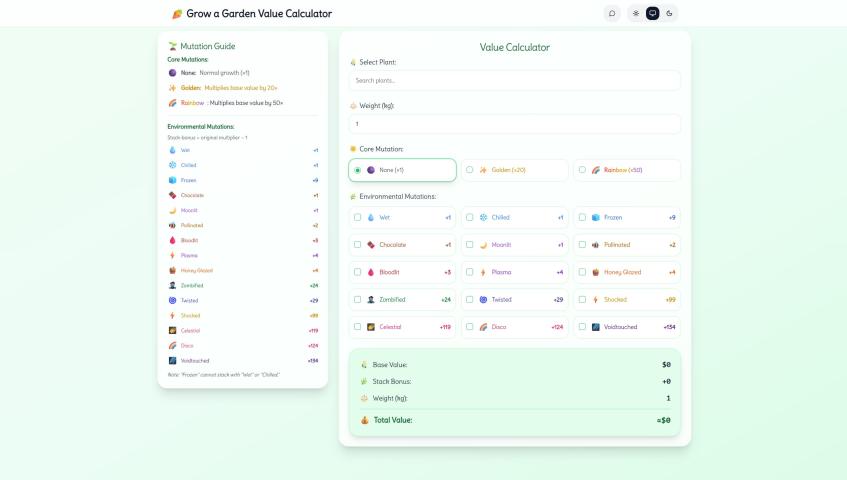Screen dimensions: 847x480
Task: Select the system theme monitor icon
Action: coord(653,14)
